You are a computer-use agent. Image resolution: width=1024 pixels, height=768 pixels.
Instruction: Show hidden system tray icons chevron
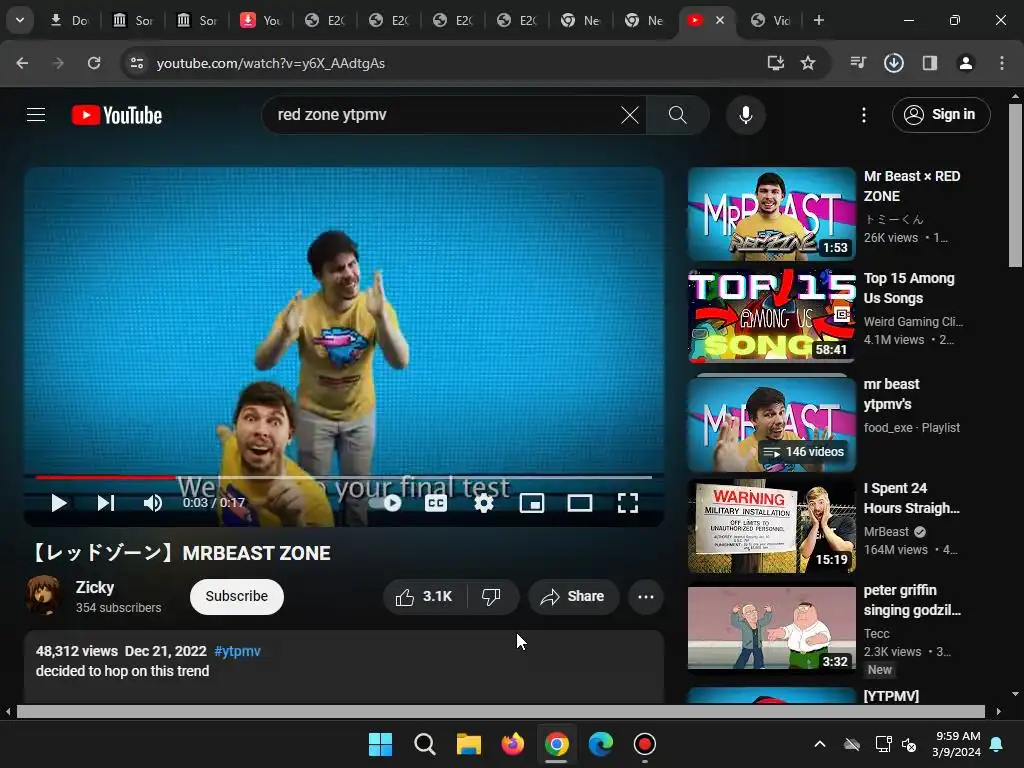click(x=820, y=744)
